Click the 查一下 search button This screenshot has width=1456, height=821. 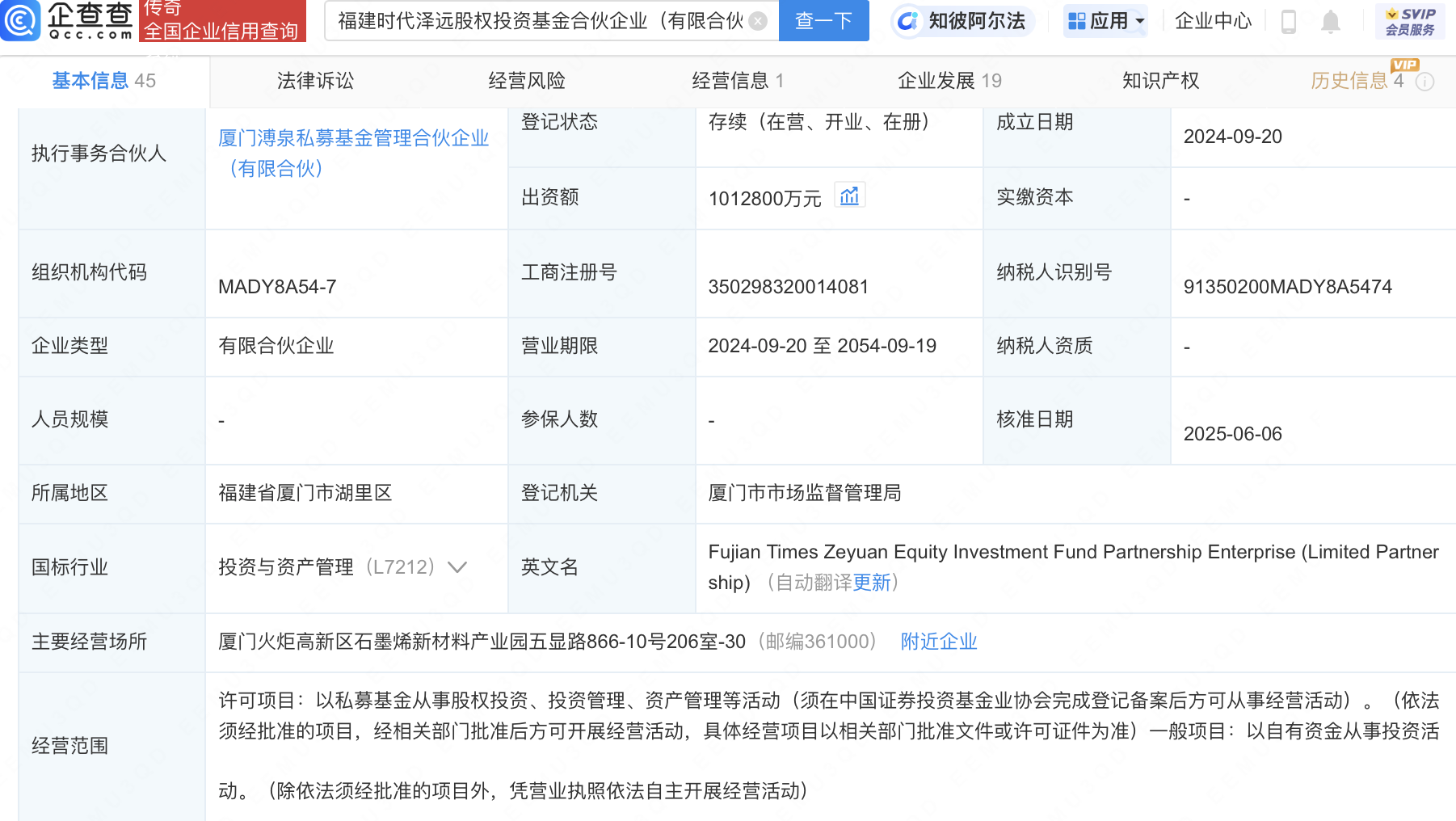click(x=823, y=21)
